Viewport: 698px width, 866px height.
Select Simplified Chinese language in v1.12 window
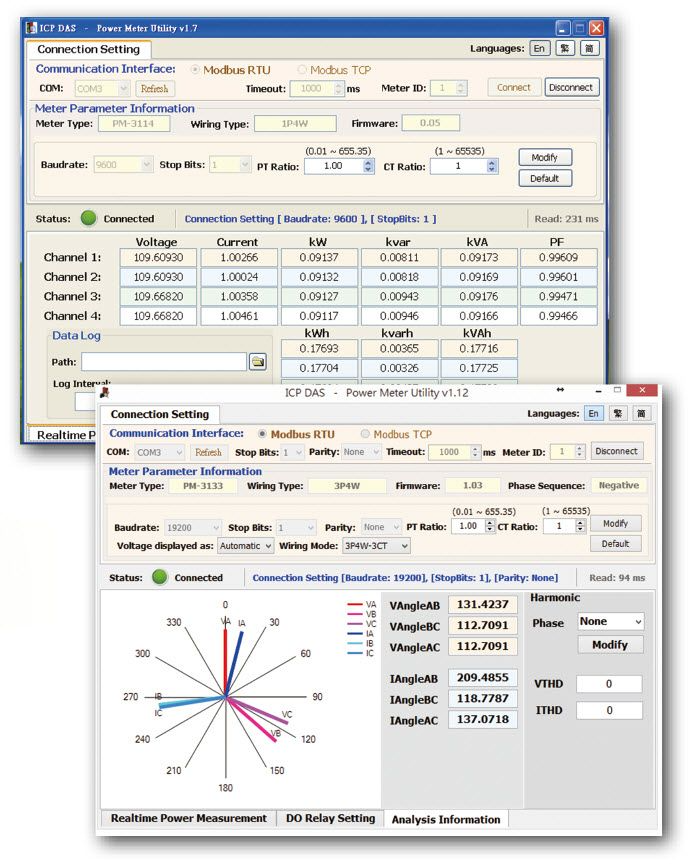click(641, 413)
